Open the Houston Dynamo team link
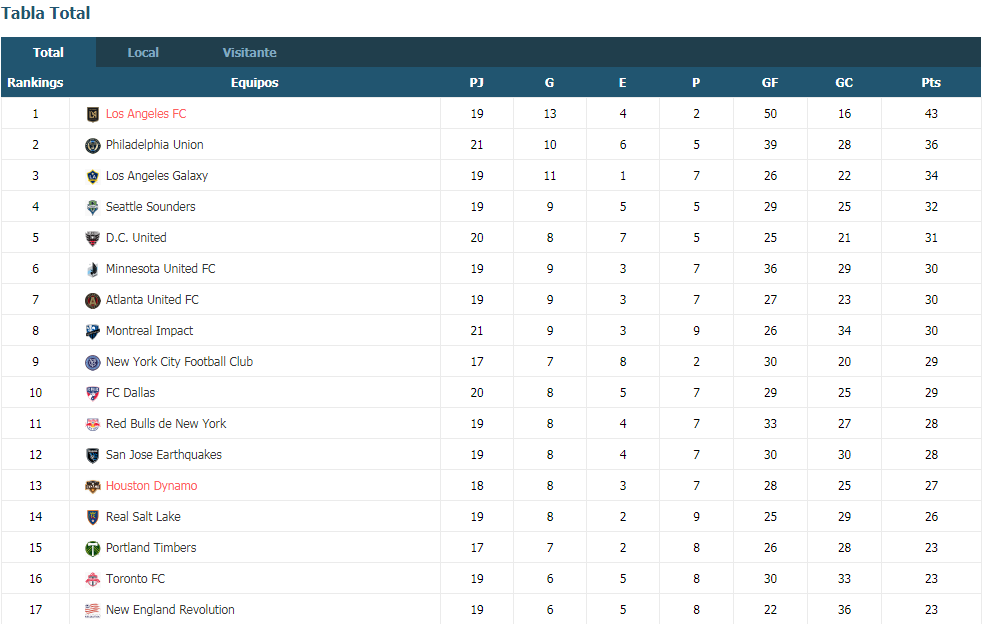 pyautogui.click(x=151, y=486)
